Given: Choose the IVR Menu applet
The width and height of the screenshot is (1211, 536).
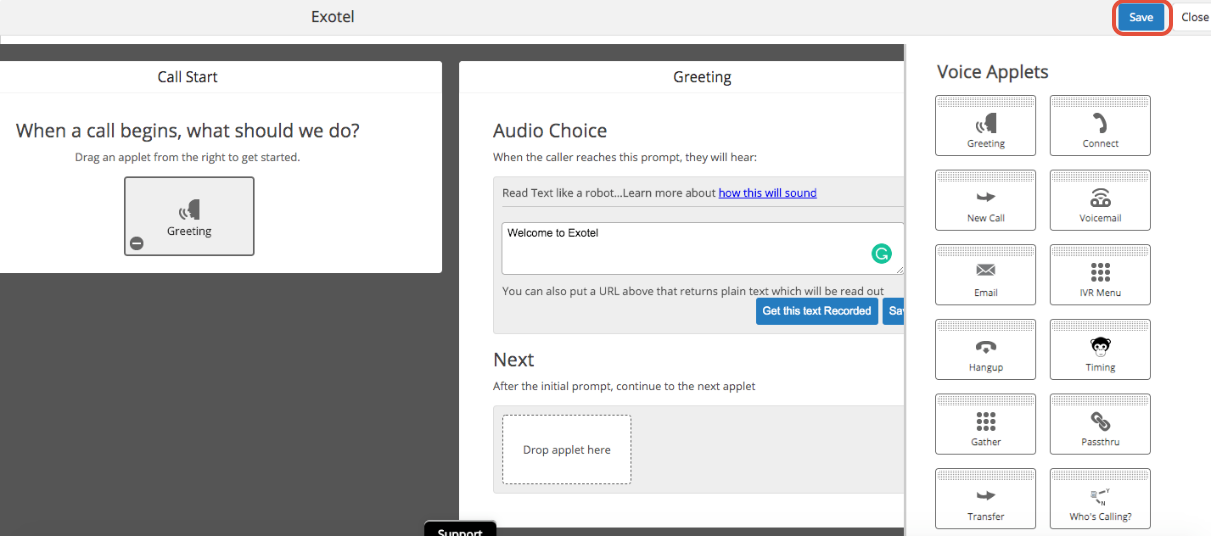Looking at the screenshot, I should [1100, 275].
